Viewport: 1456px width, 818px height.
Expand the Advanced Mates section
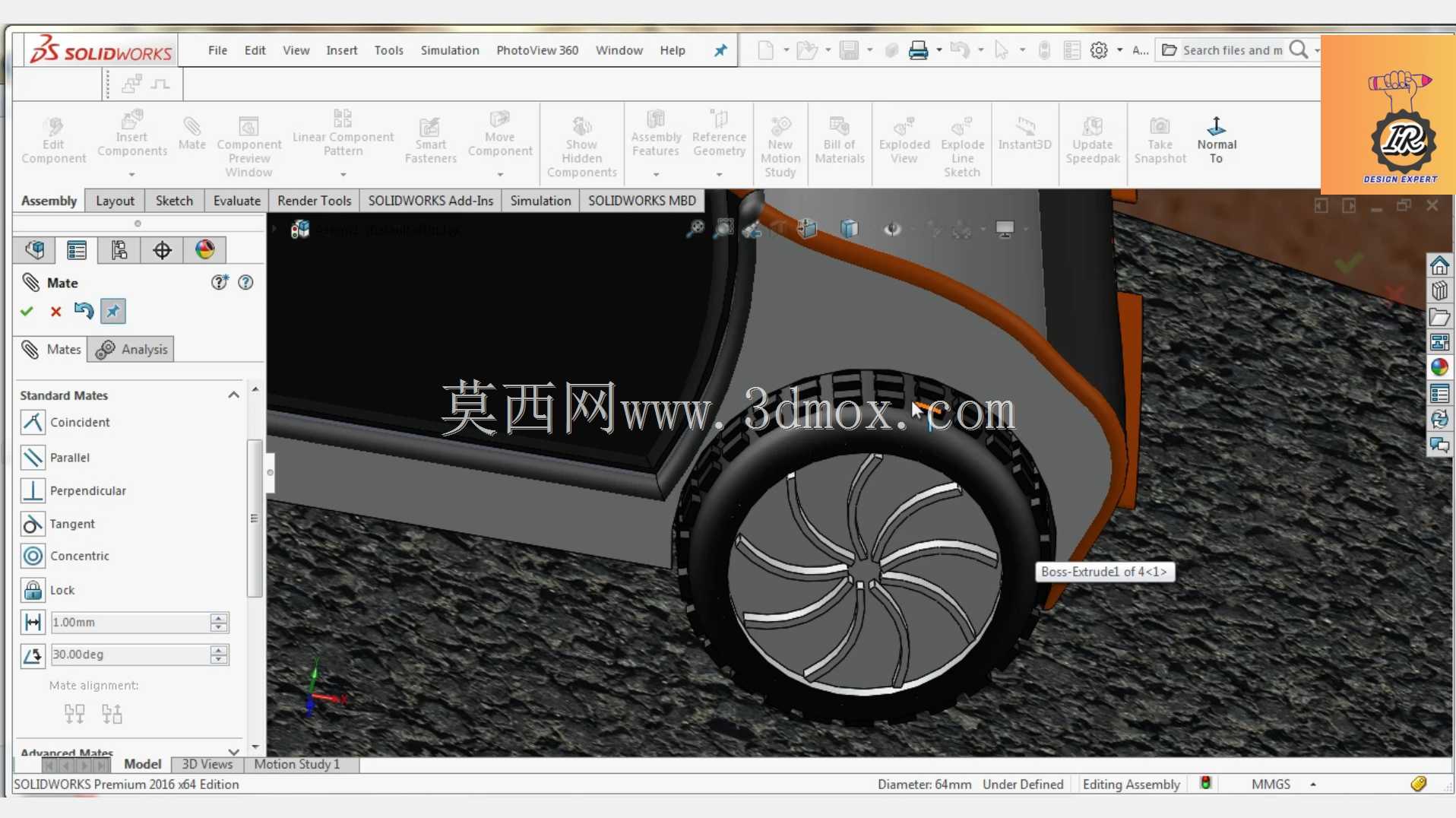(233, 752)
